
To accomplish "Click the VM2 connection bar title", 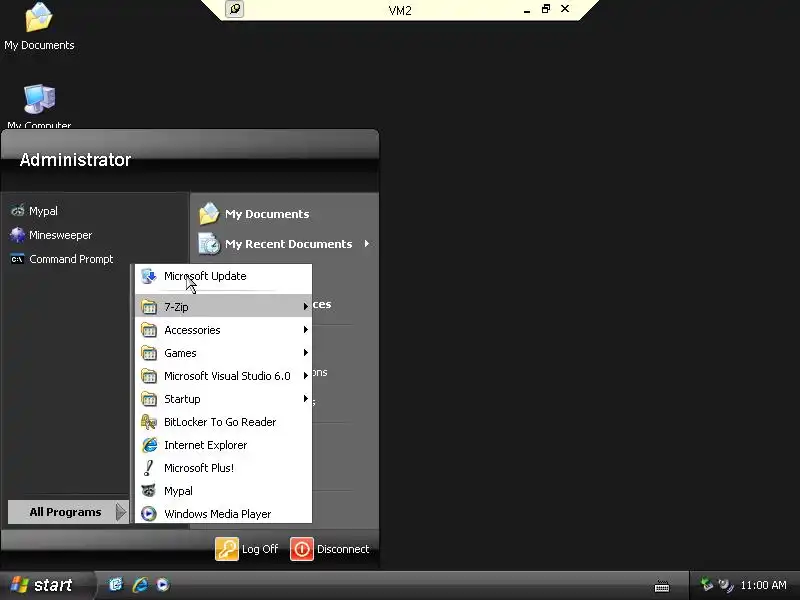I will click(400, 10).
